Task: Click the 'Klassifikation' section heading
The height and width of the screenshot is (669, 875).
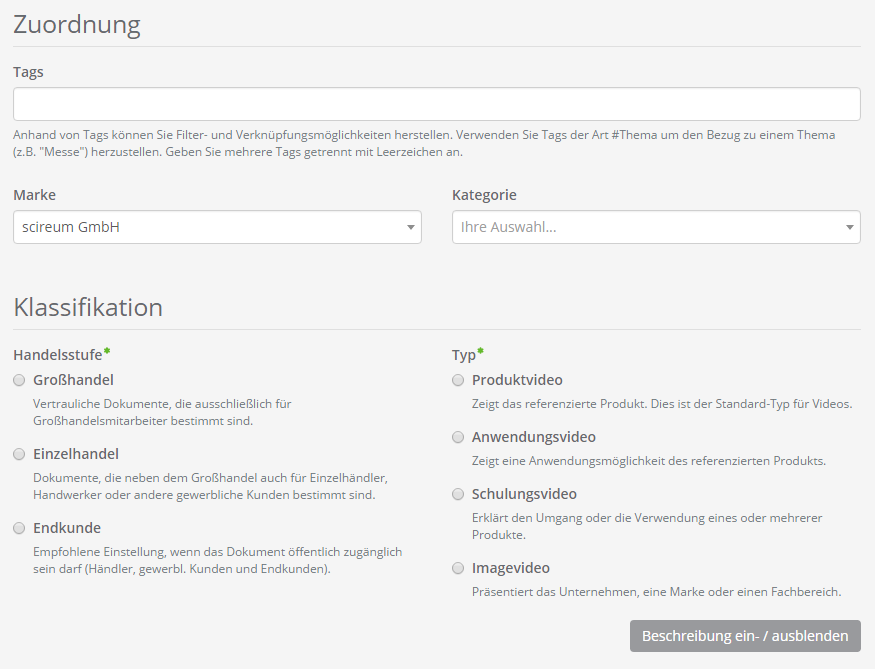Action: [88, 307]
